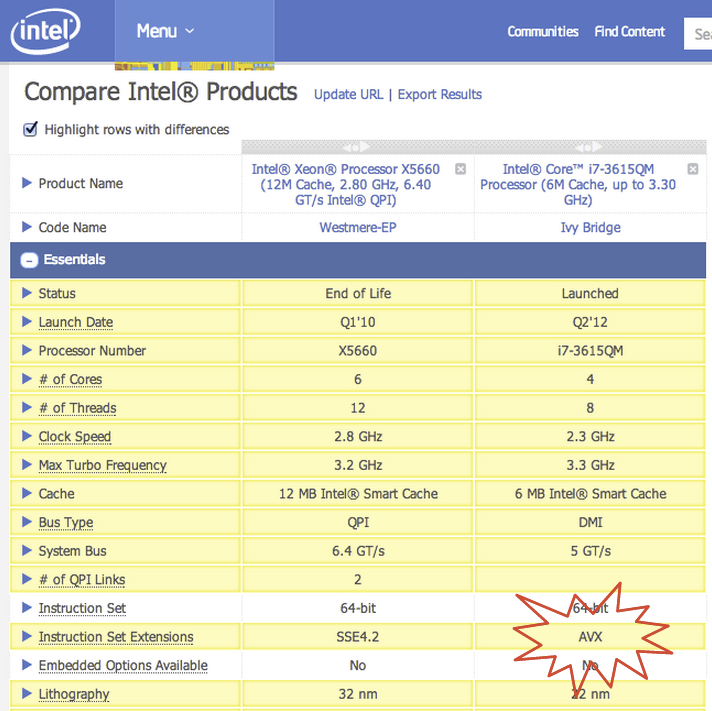Viewport: 712px width, 711px height.
Task: Select the 6.4 GT/s system bus cell
Action: click(x=358, y=551)
